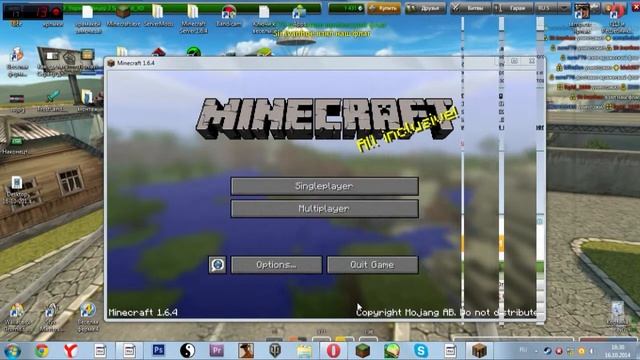Image resolution: width=640 pixels, height=360 pixels.
Task: Open Adobe Photoshop from the taskbar
Action: click(158, 350)
